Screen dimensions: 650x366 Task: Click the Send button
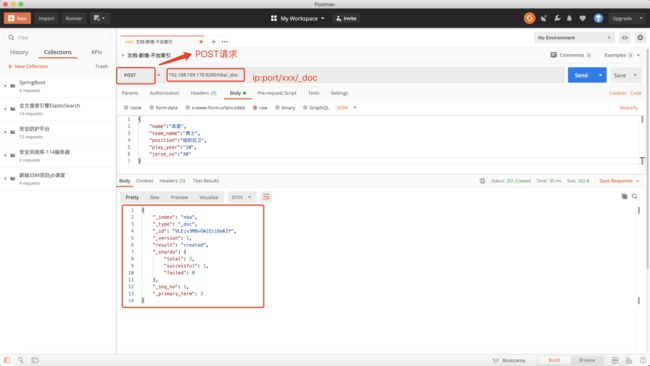[x=581, y=75]
